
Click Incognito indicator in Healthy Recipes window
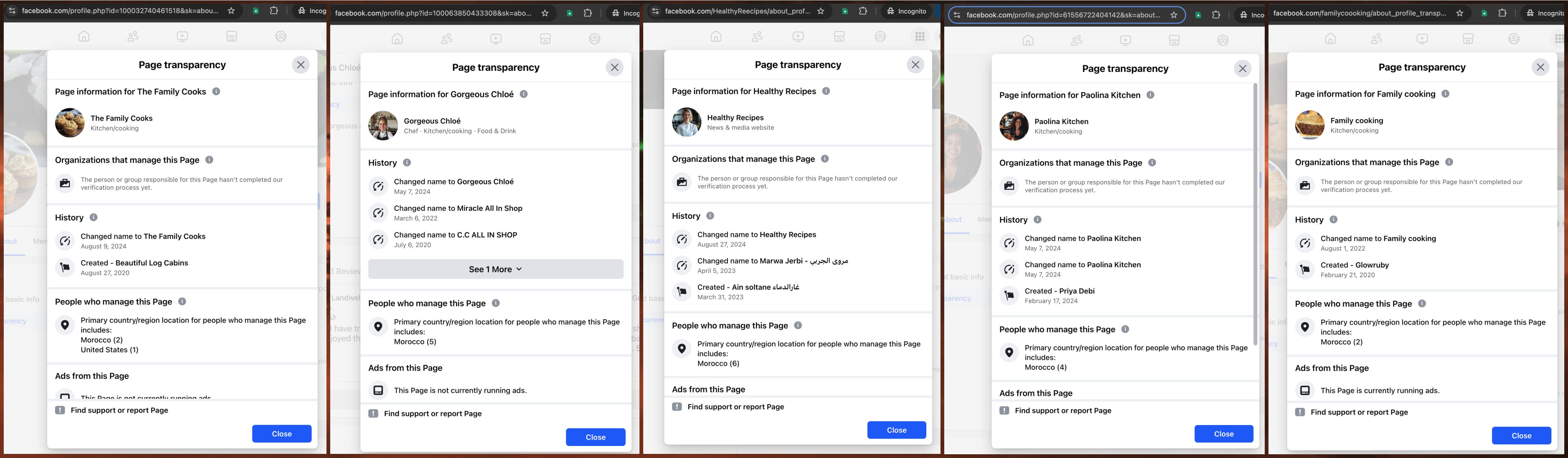click(x=907, y=11)
